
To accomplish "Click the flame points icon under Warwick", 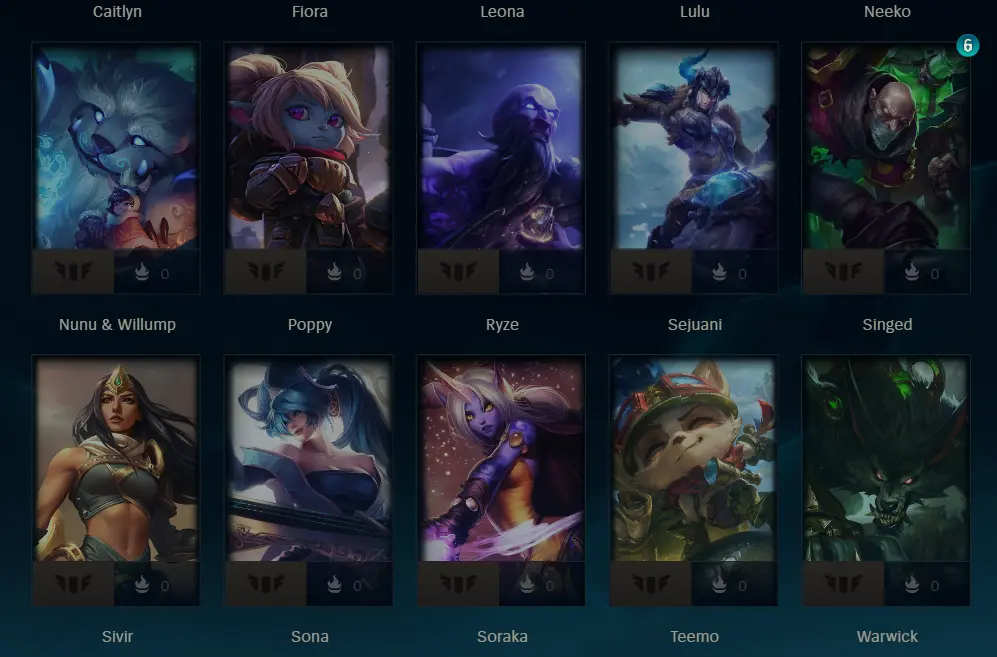I will pyautogui.click(x=912, y=583).
